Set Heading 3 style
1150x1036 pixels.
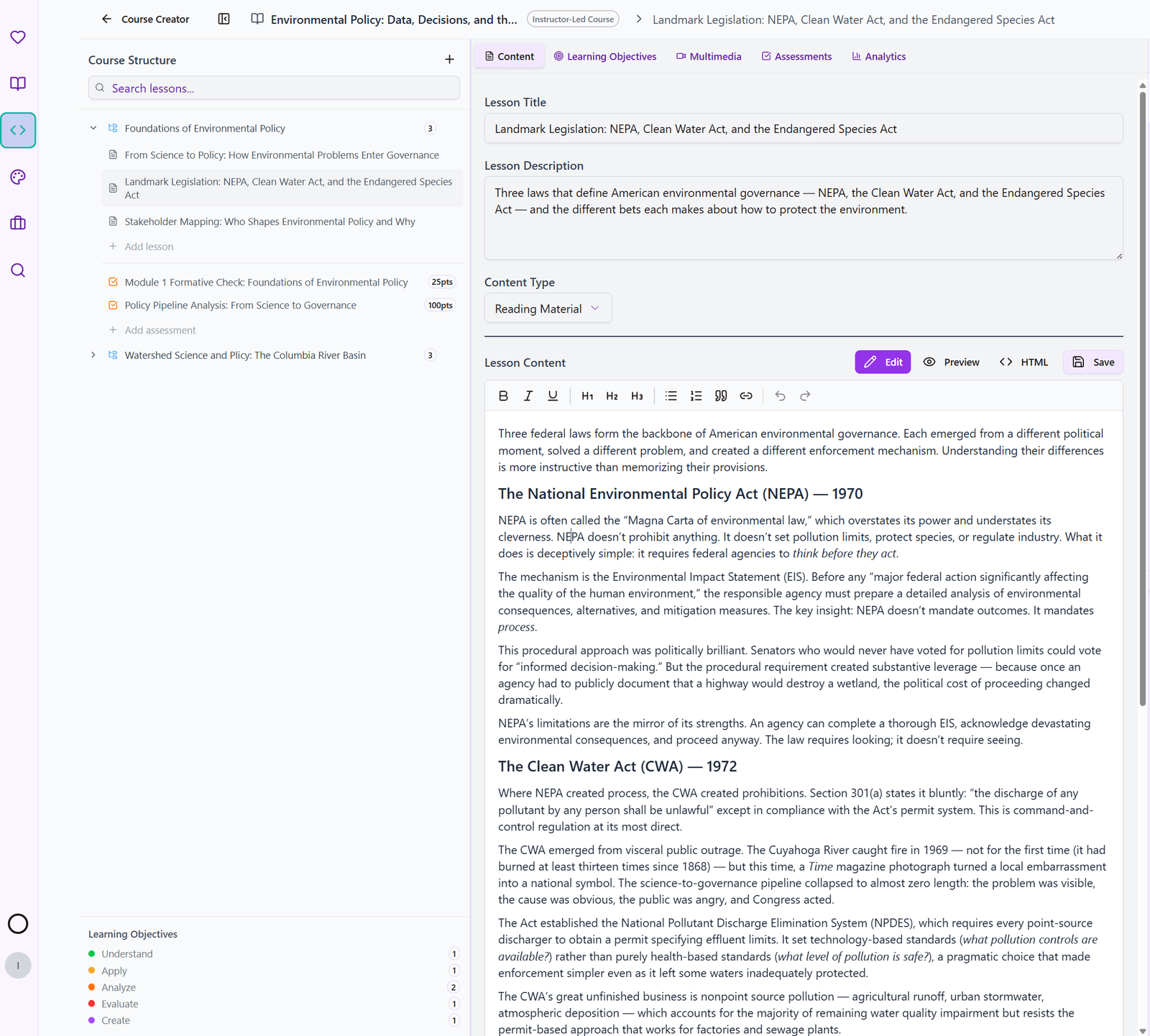[637, 396]
